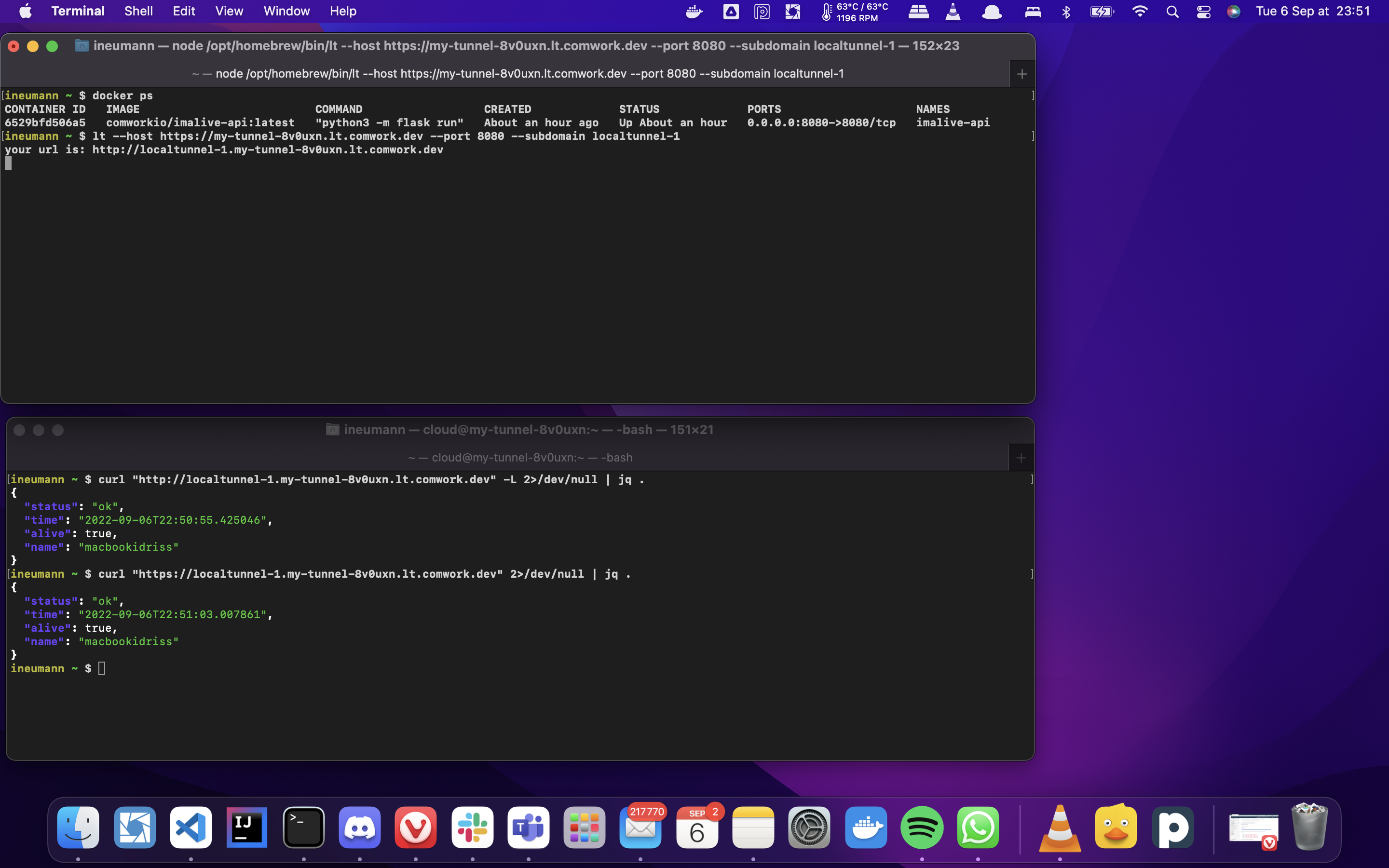Viewport: 1389px width, 868px height.
Task: Click the localtunnel URL output line
Action: (x=224, y=150)
